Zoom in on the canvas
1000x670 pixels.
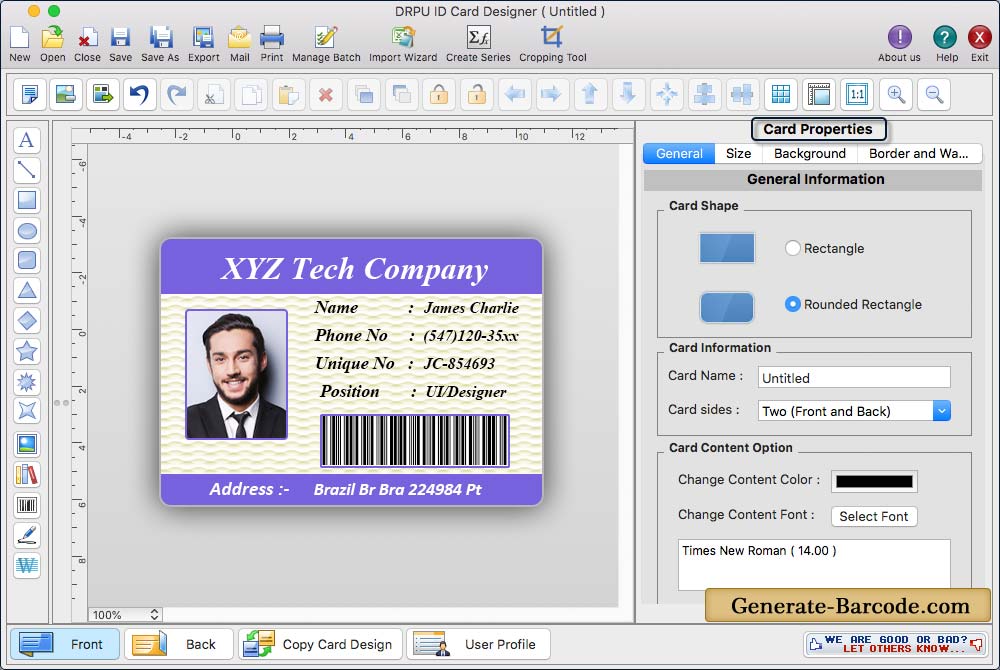pos(895,94)
